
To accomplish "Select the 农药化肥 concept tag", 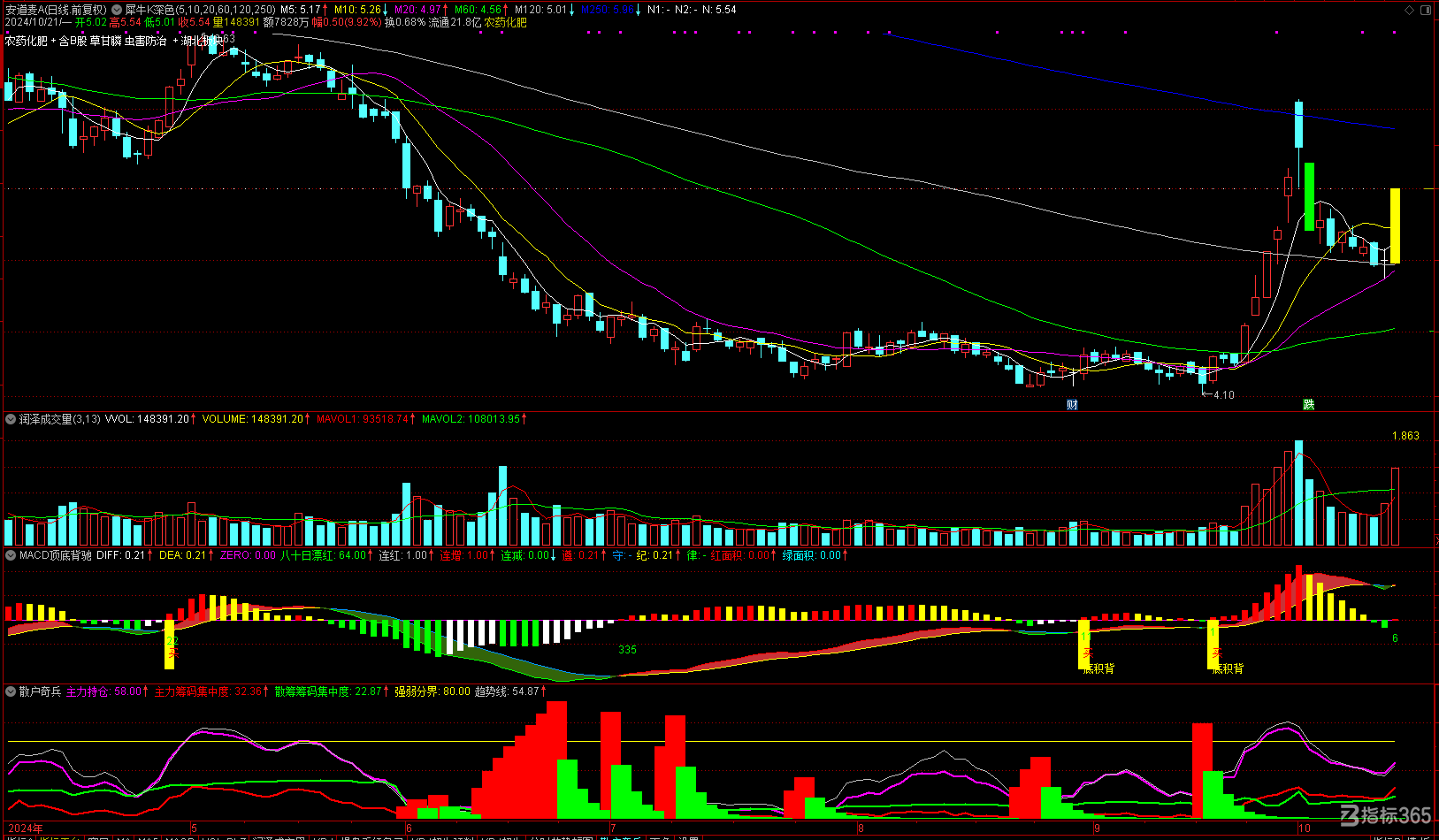I will point(27,41).
